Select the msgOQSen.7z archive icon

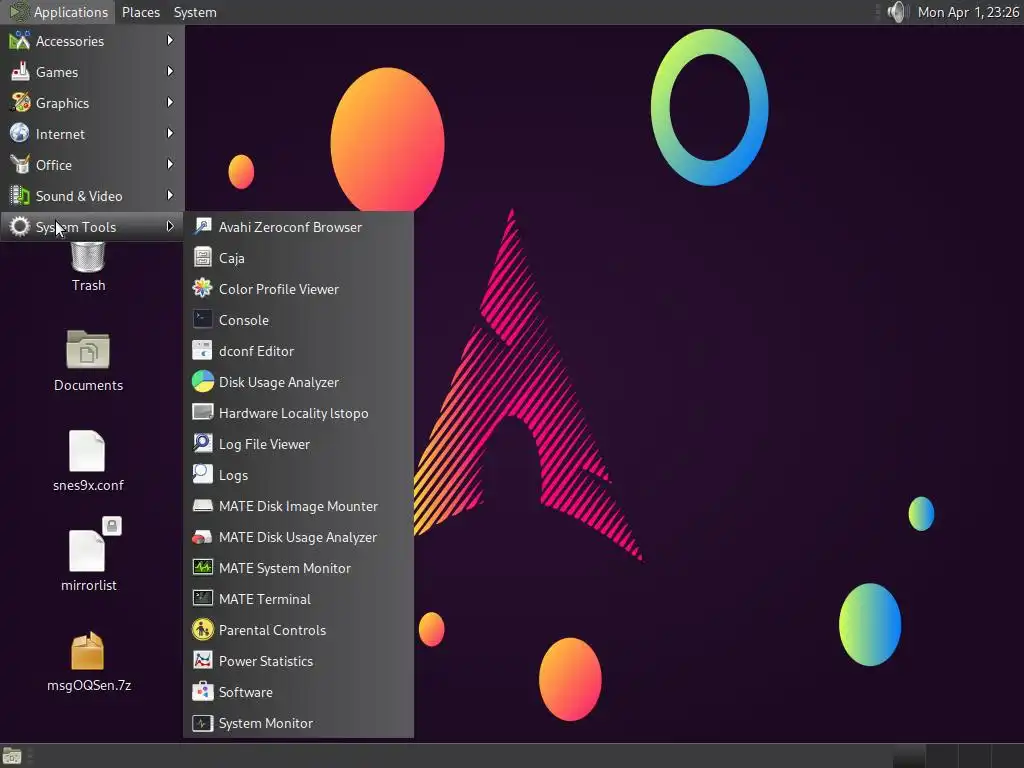pyautogui.click(x=87, y=651)
